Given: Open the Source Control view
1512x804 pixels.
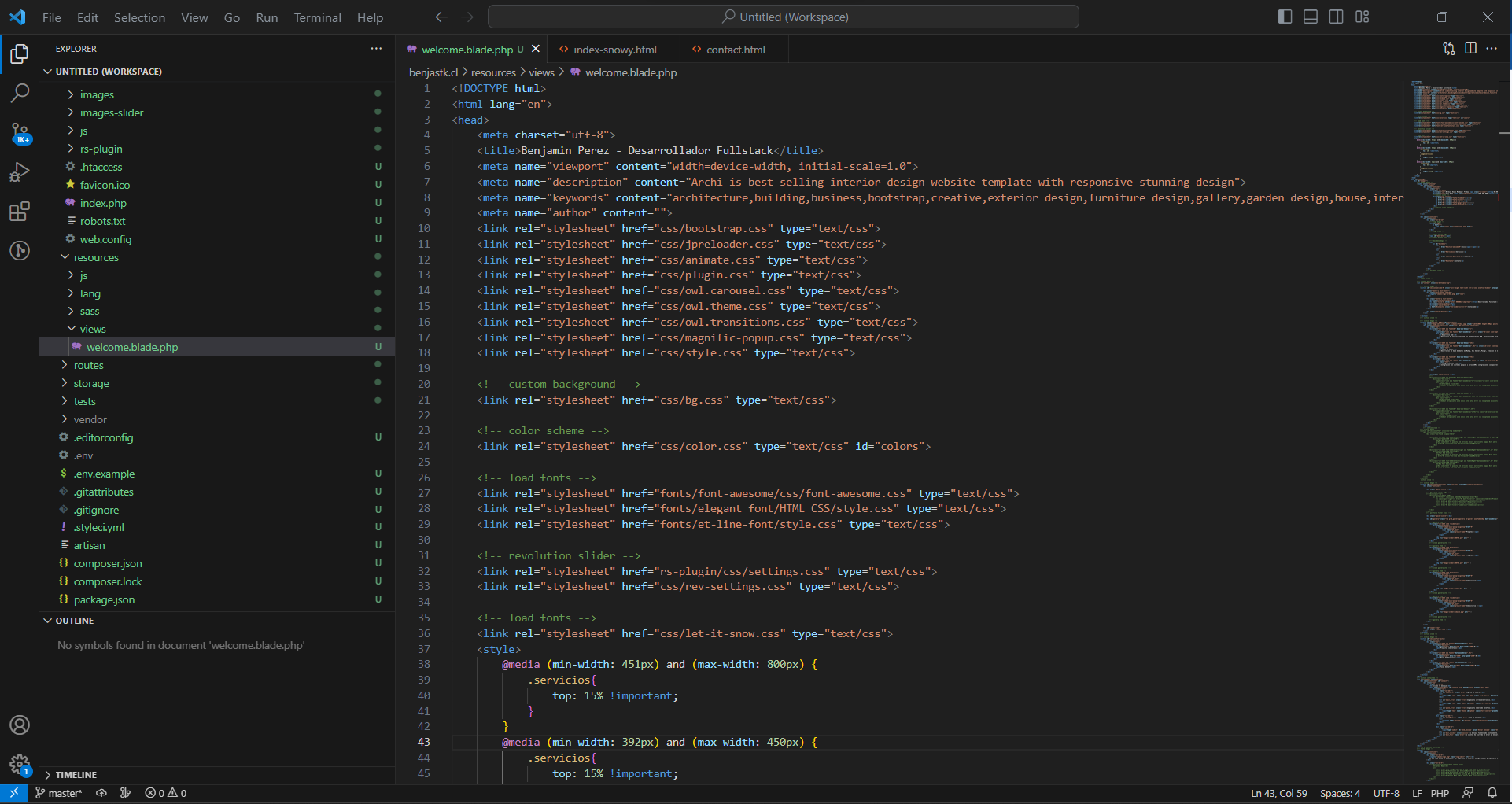Looking at the screenshot, I should coord(20,133).
